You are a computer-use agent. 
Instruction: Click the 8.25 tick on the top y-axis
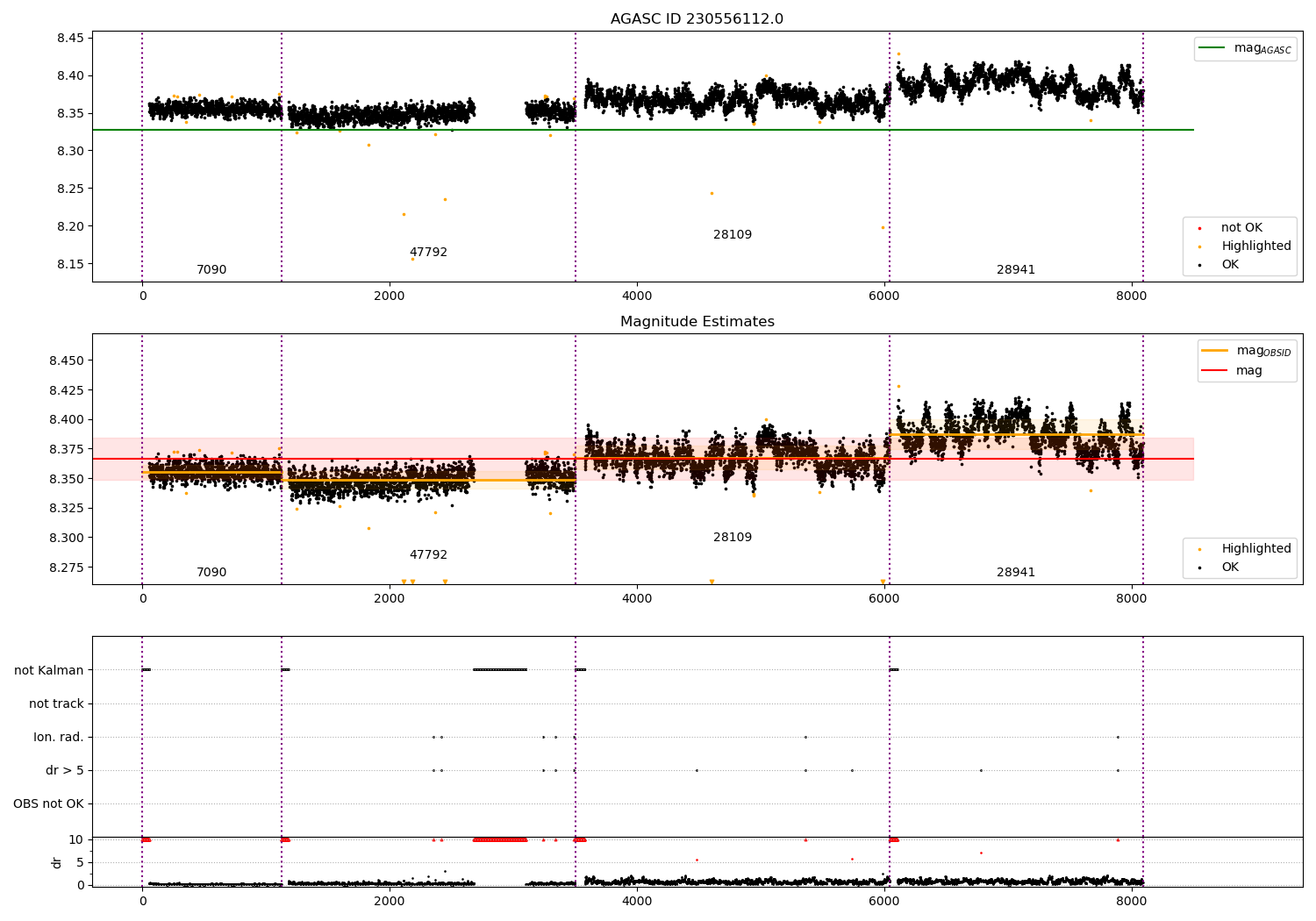(x=70, y=189)
